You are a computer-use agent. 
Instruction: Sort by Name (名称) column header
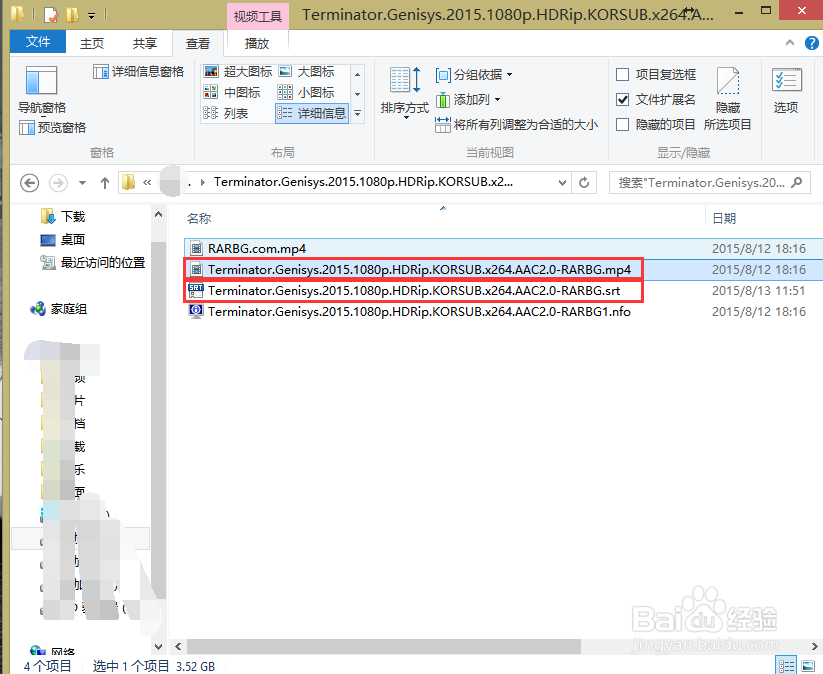[x=199, y=218]
